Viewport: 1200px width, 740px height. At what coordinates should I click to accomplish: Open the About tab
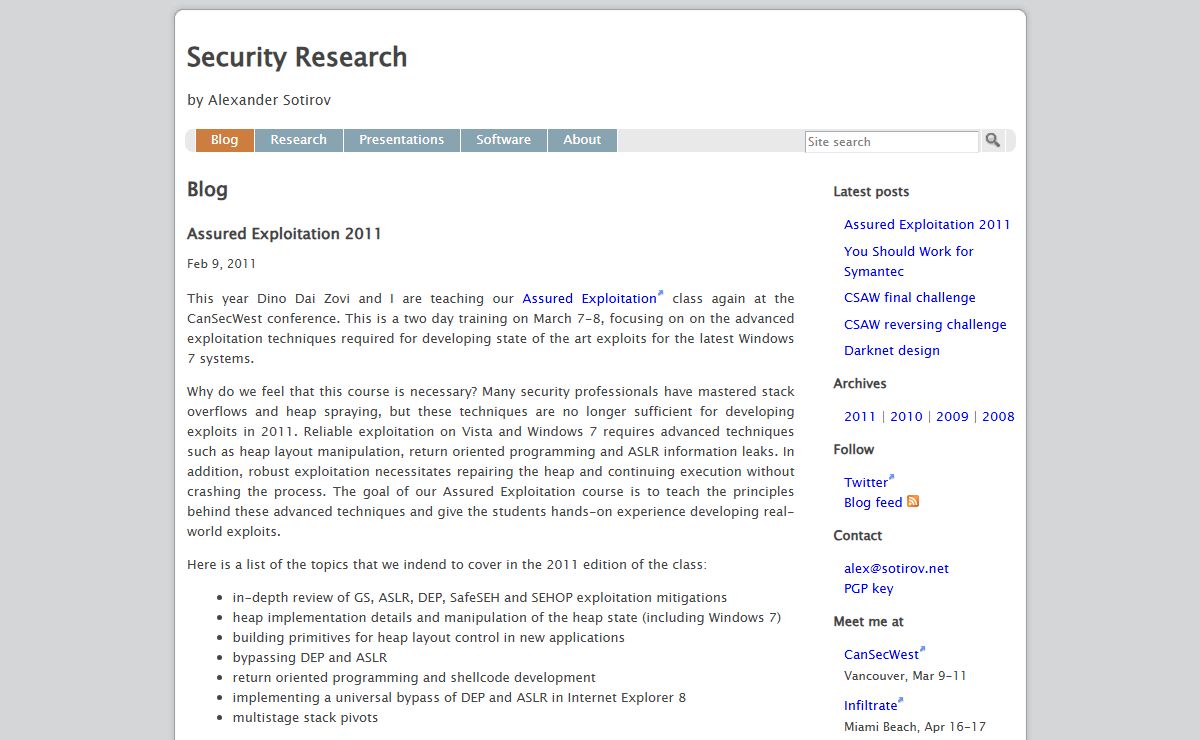pos(582,140)
